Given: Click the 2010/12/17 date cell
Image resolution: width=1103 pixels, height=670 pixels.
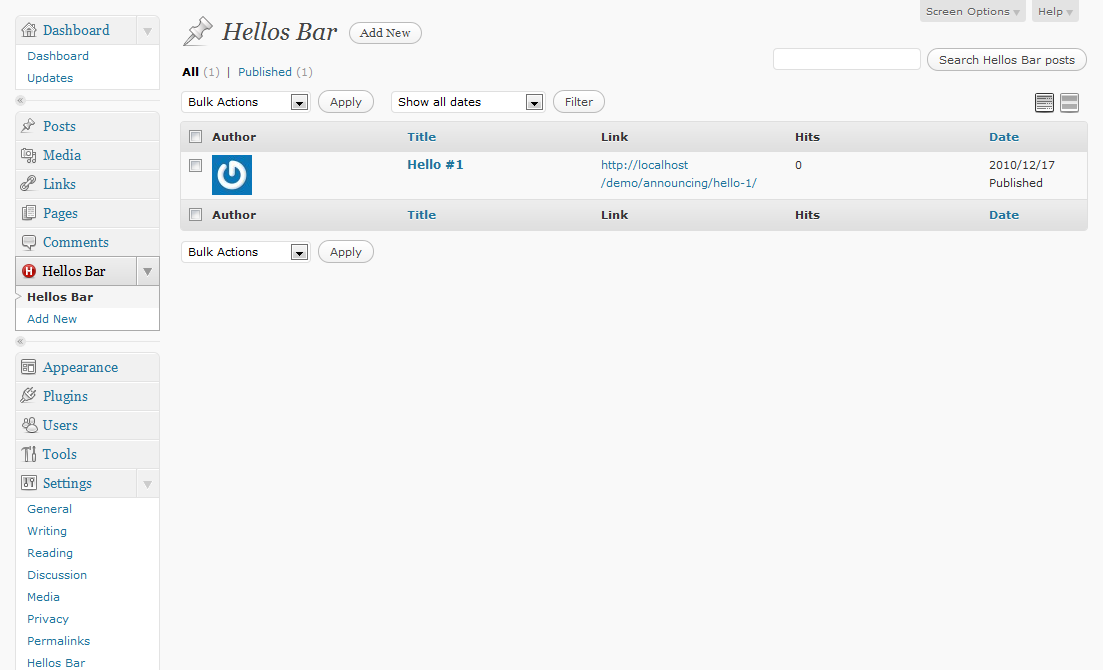Looking at the screenshot, I should (x=1021, y=165).
